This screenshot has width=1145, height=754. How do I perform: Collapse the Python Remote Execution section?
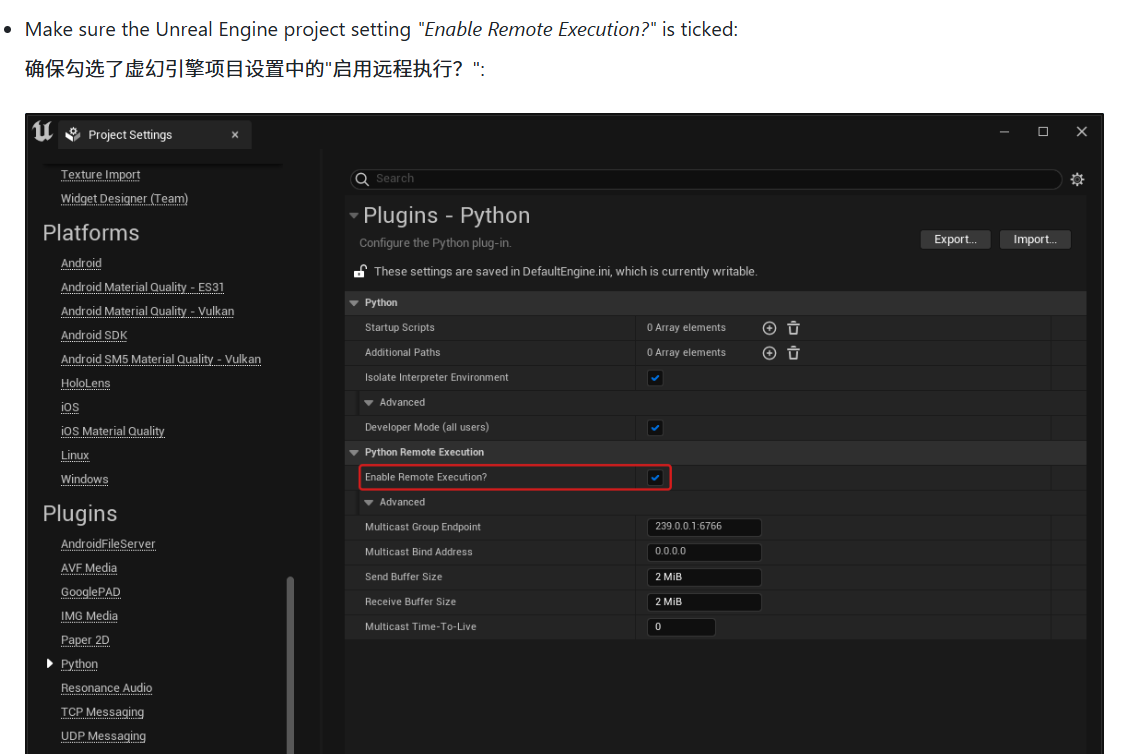pos(354,452)
